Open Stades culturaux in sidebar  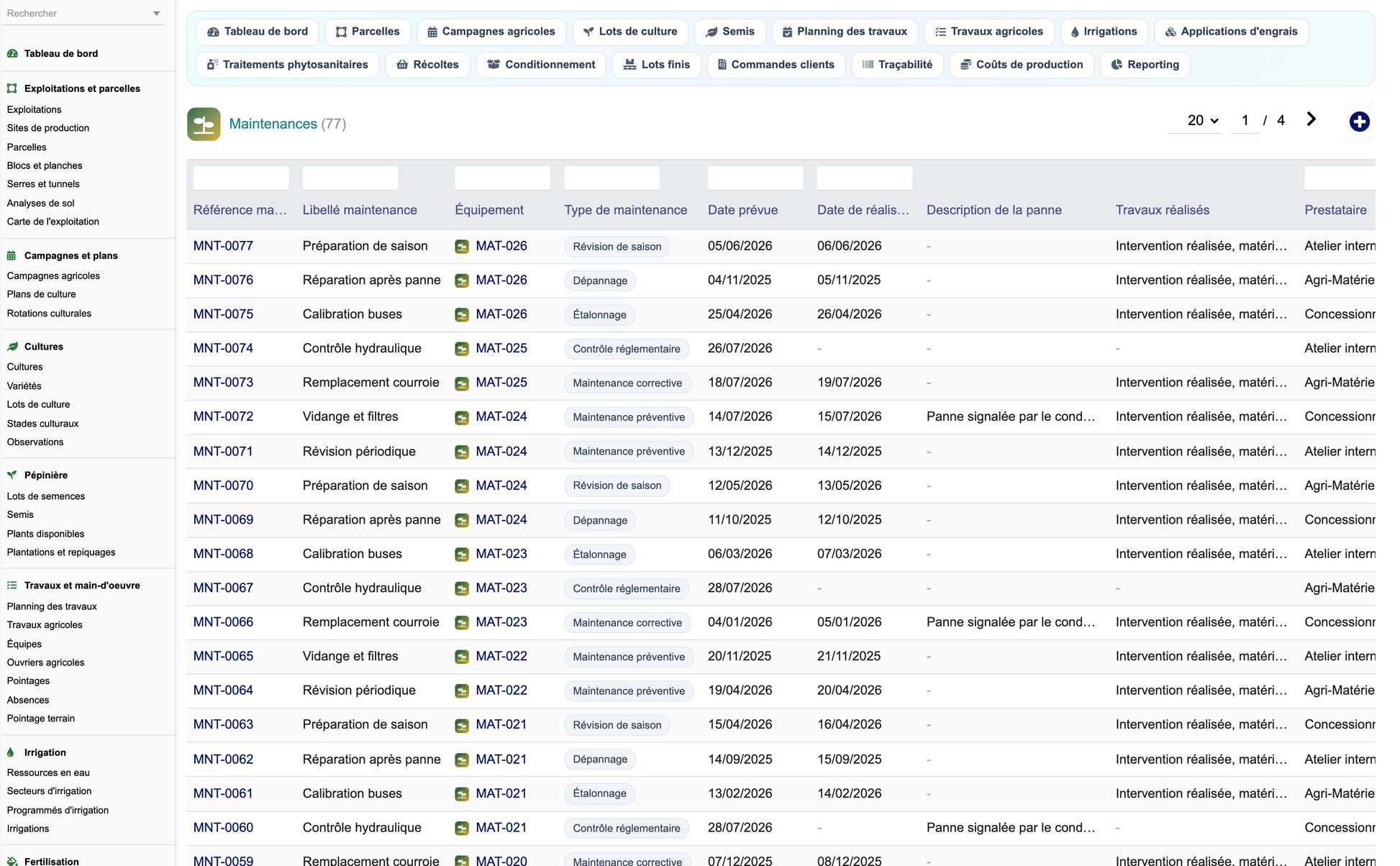pyautogui.click(x=43, y=424)
